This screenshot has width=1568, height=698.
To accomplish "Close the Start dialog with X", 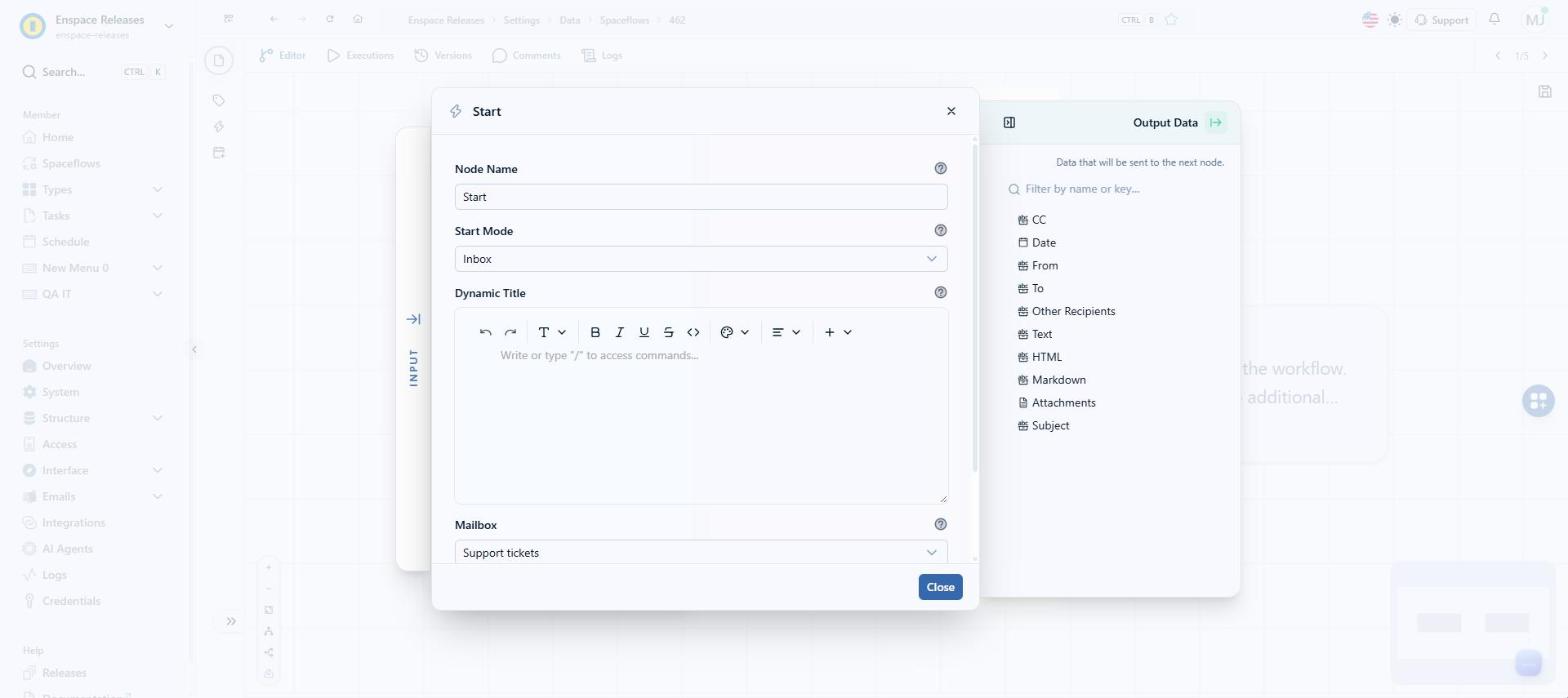I will 951,111.
